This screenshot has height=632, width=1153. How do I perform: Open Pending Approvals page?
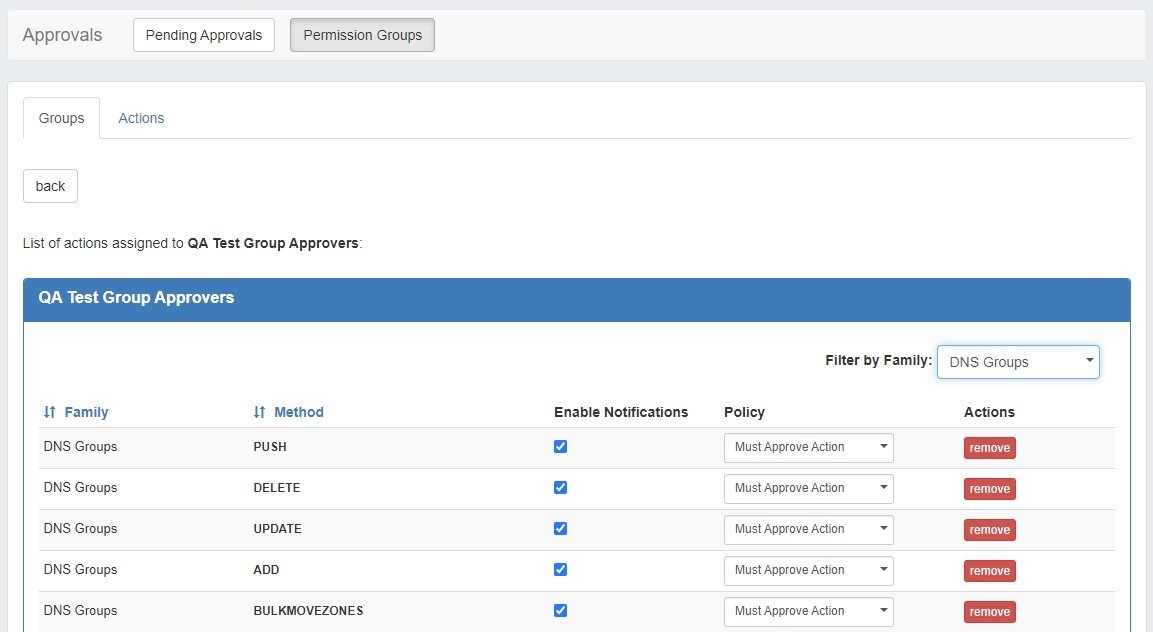(x=203, y=35)
